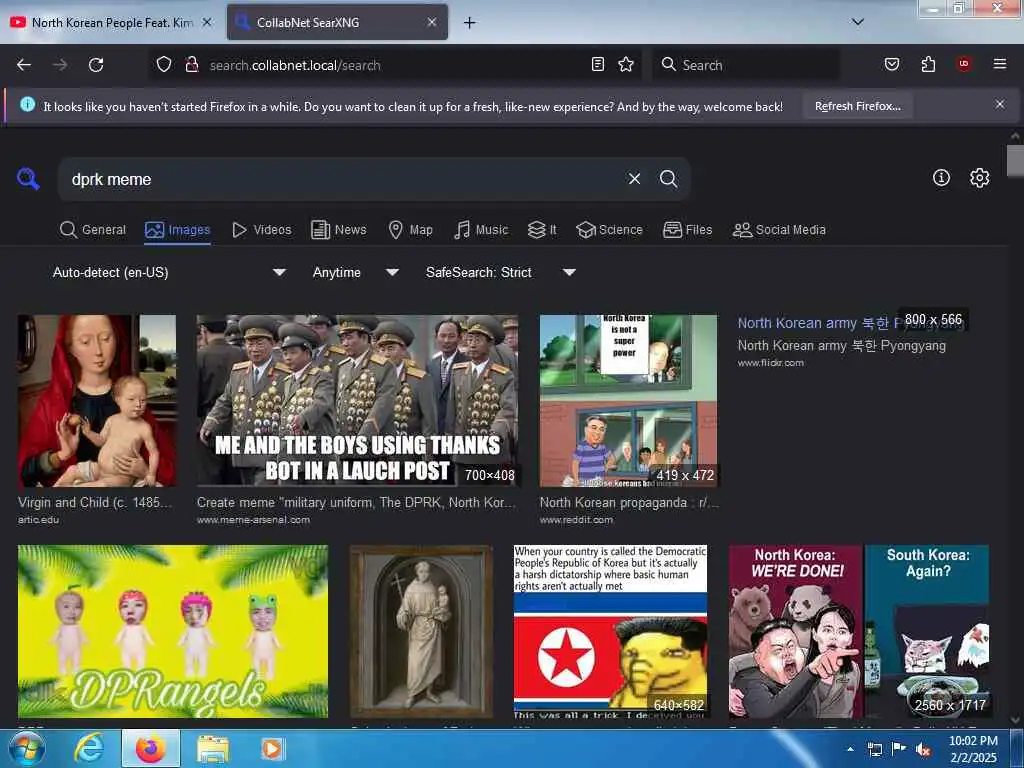
Task: Launch Internet Explorer from the taskbar
Action: point(89,749)
